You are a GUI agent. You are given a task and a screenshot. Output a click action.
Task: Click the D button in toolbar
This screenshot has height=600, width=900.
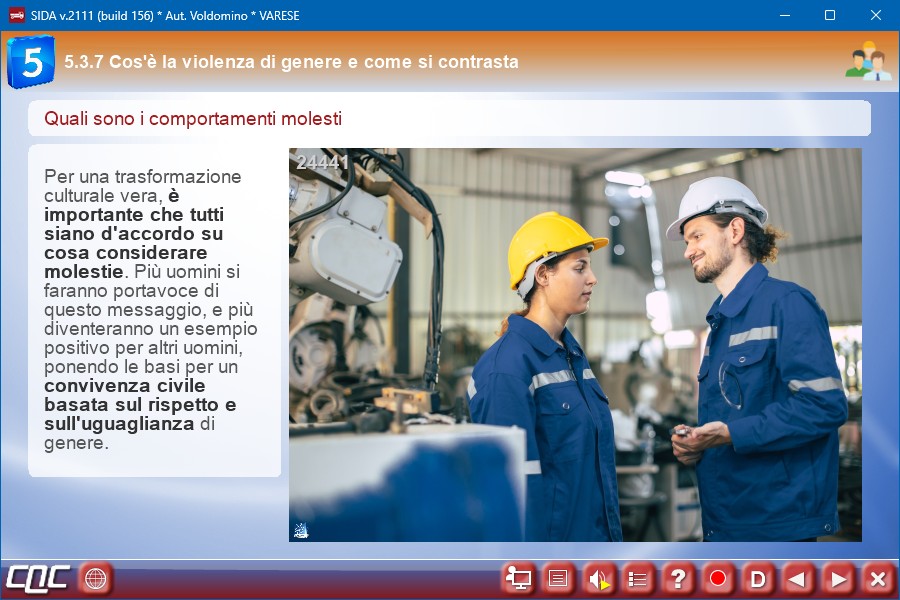click(x=758, y=578)
